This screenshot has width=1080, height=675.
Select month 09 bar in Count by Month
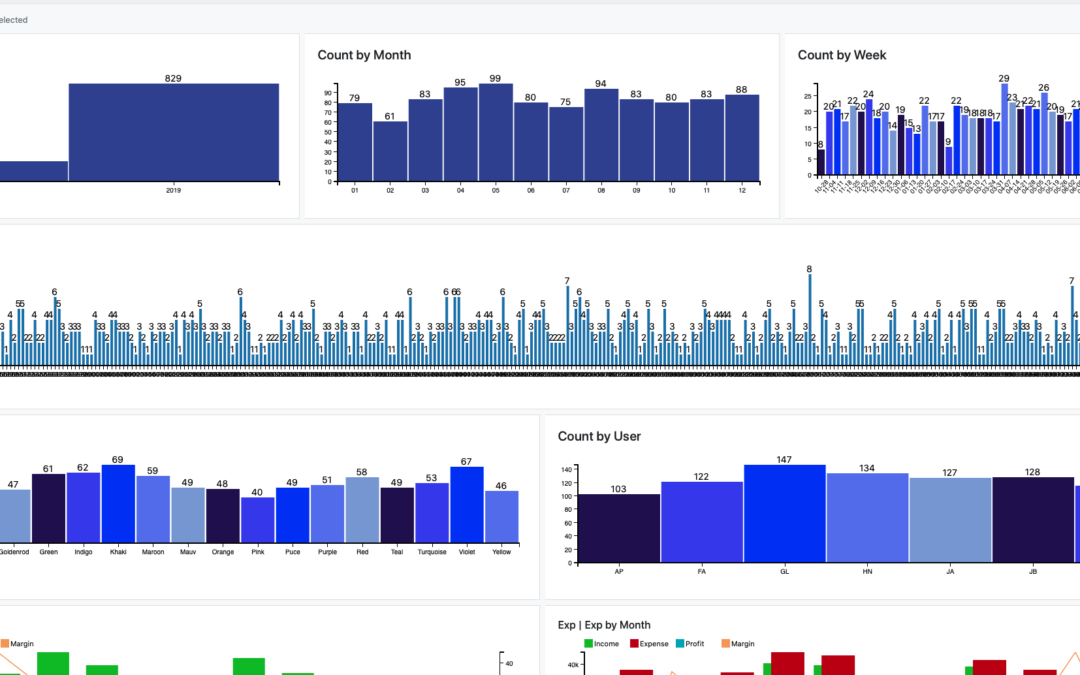[x=636, y=141]
